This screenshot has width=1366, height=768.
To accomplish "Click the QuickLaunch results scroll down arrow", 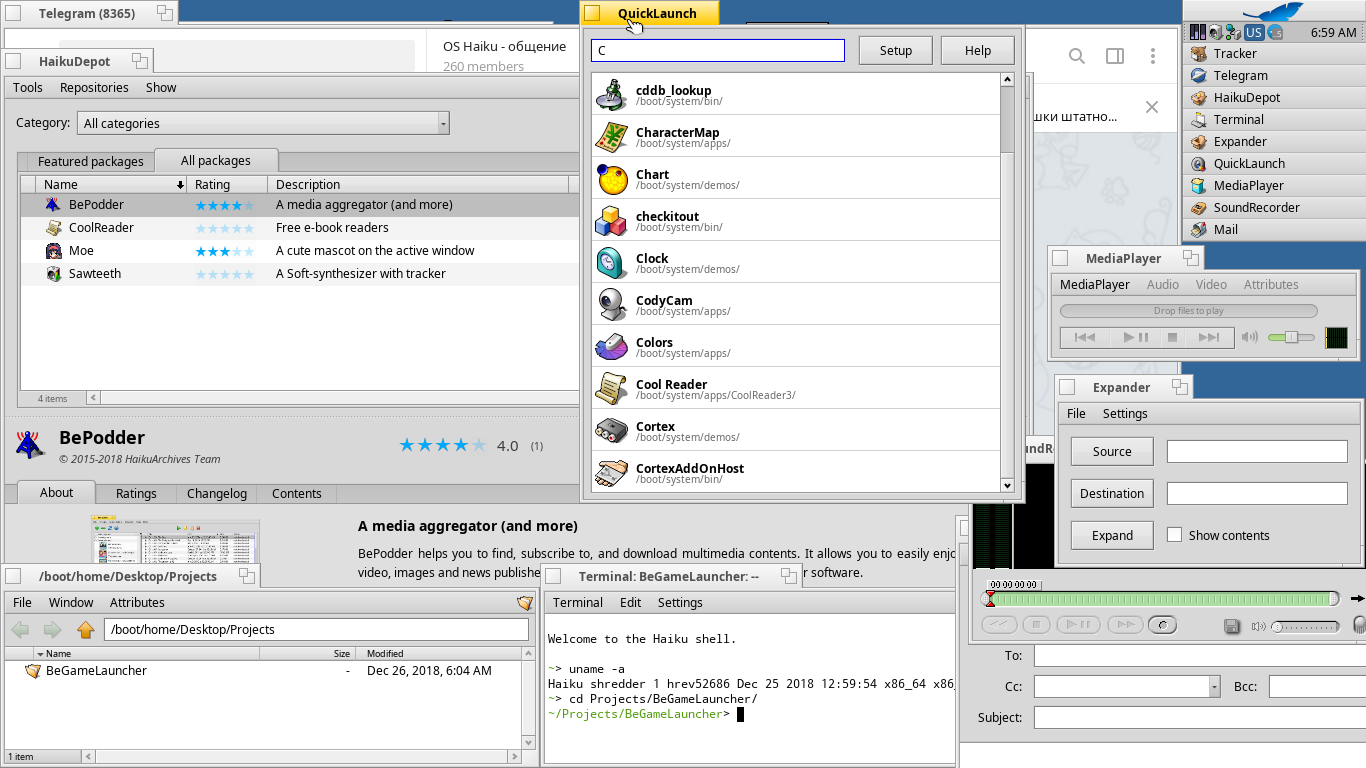I will click(1008, 486).
